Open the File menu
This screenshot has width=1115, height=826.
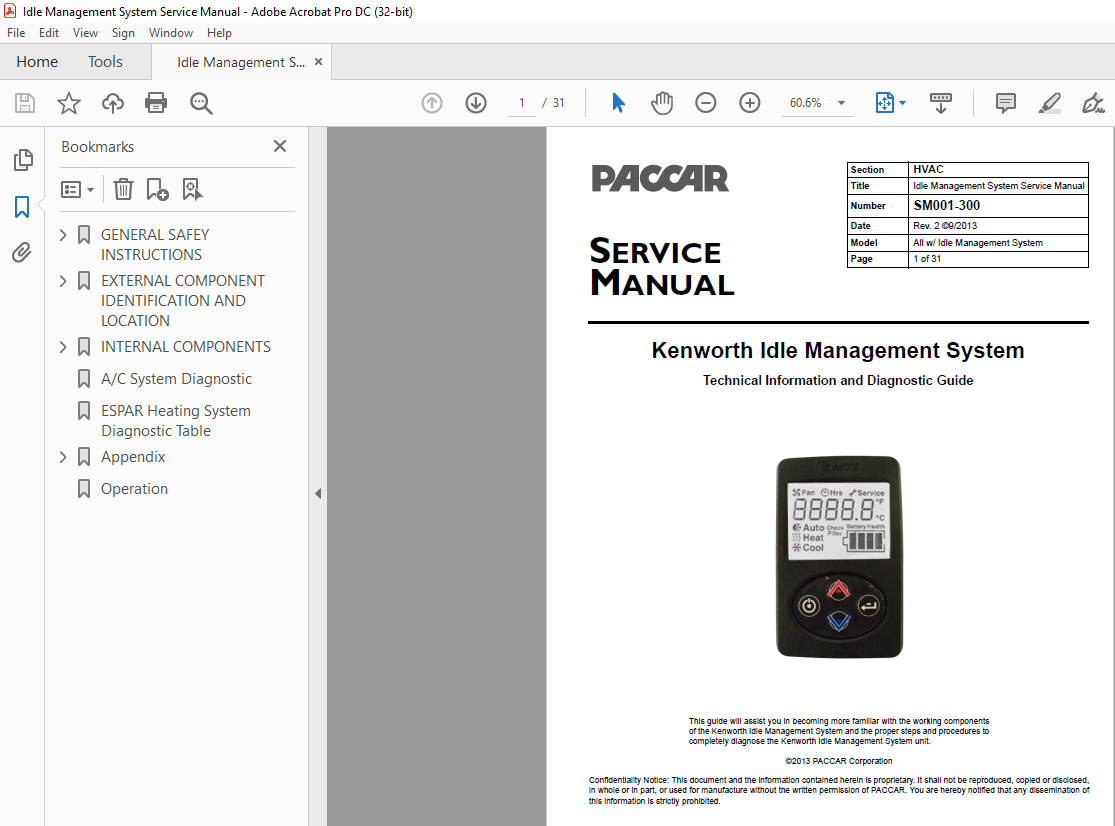(16, 33)
